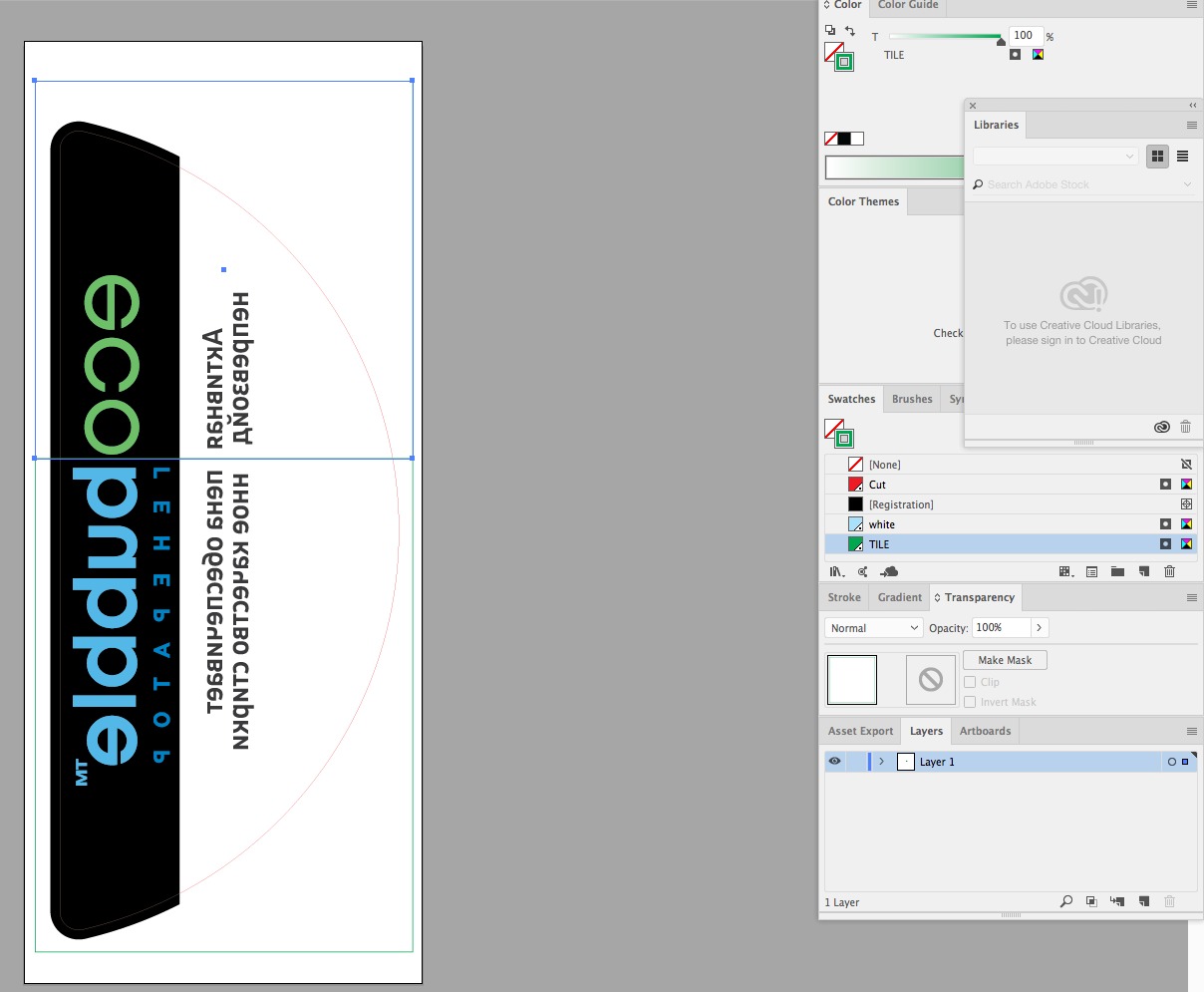Click the tint percentage field showing 100

click(1026, 35)
